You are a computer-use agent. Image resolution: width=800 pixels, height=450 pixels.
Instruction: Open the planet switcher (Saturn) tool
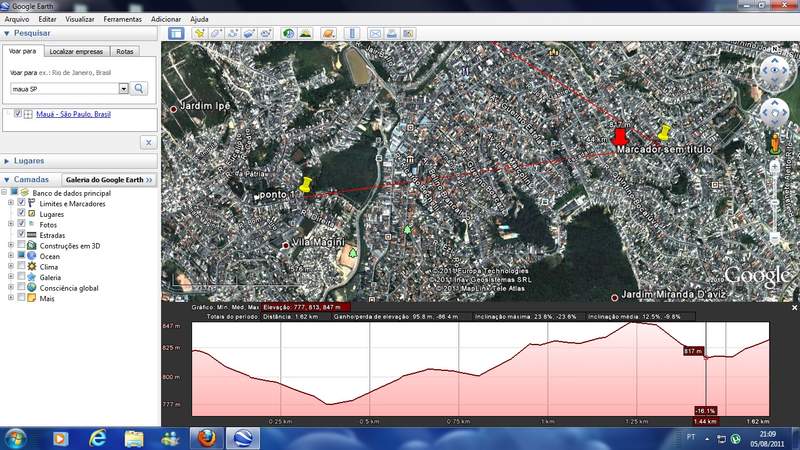pos(329,34)
